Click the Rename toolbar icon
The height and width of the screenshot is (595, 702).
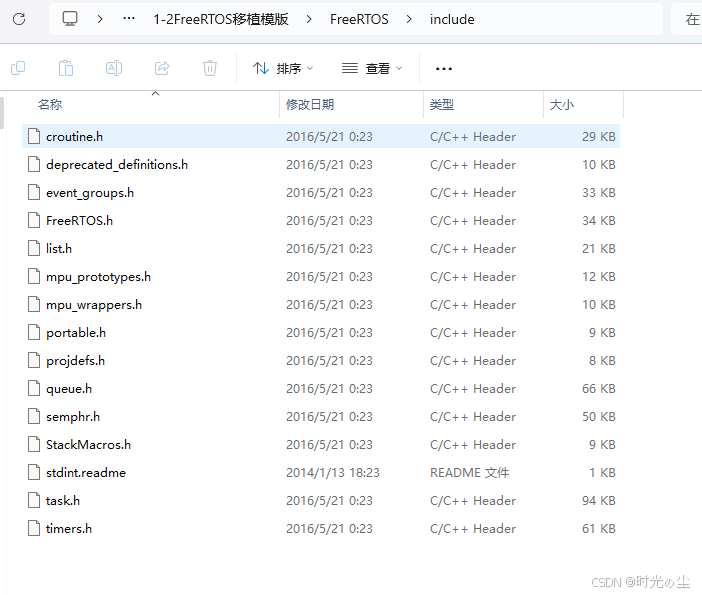coord(114,68)
